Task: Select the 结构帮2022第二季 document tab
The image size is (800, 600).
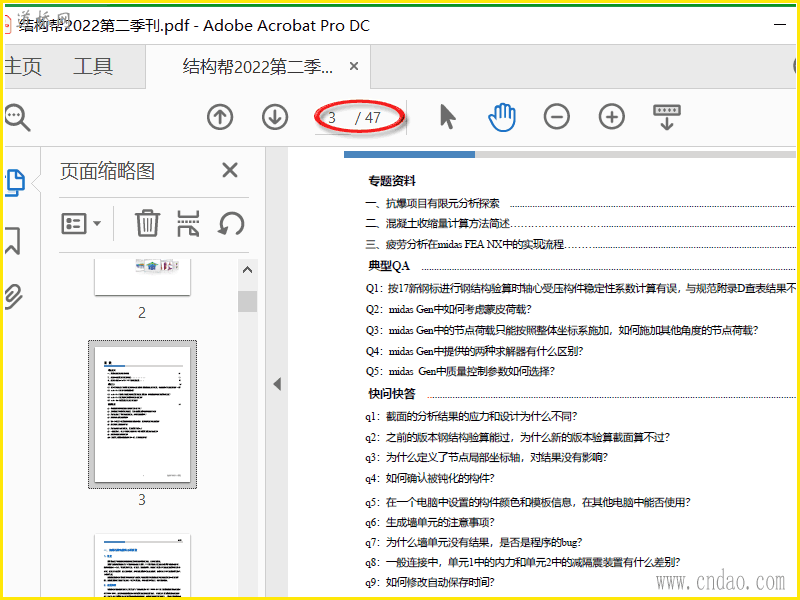Action: pos(258,66)
